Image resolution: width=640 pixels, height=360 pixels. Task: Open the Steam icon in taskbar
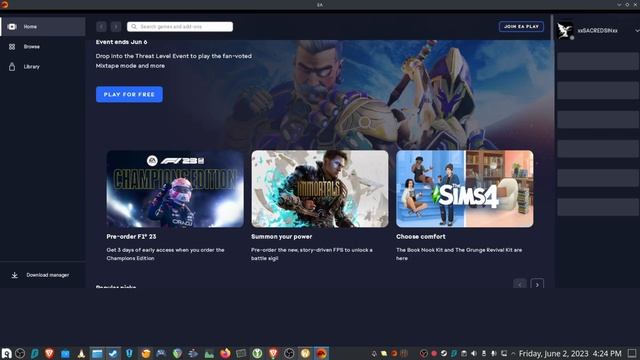tap(113, 353)
